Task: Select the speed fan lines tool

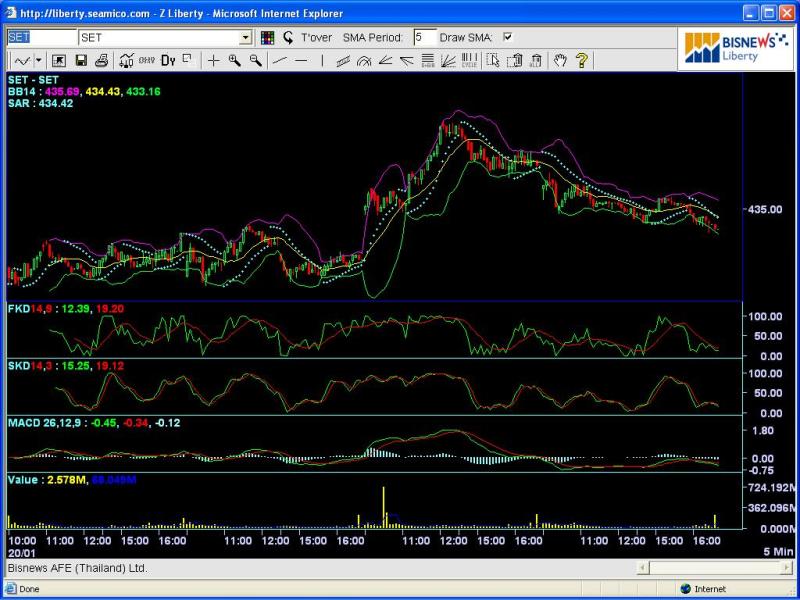Action: click(406, 61)
